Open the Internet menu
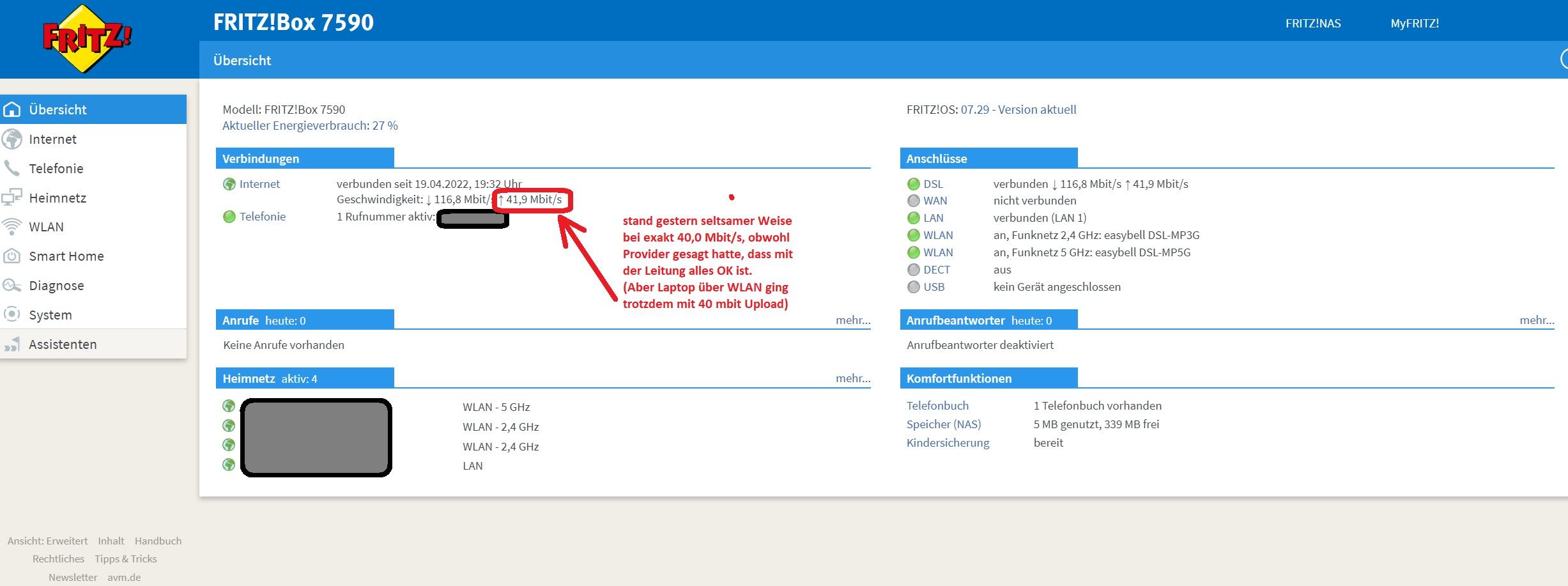The height and width of the screenshot is (586, 1568). [93, 139]
